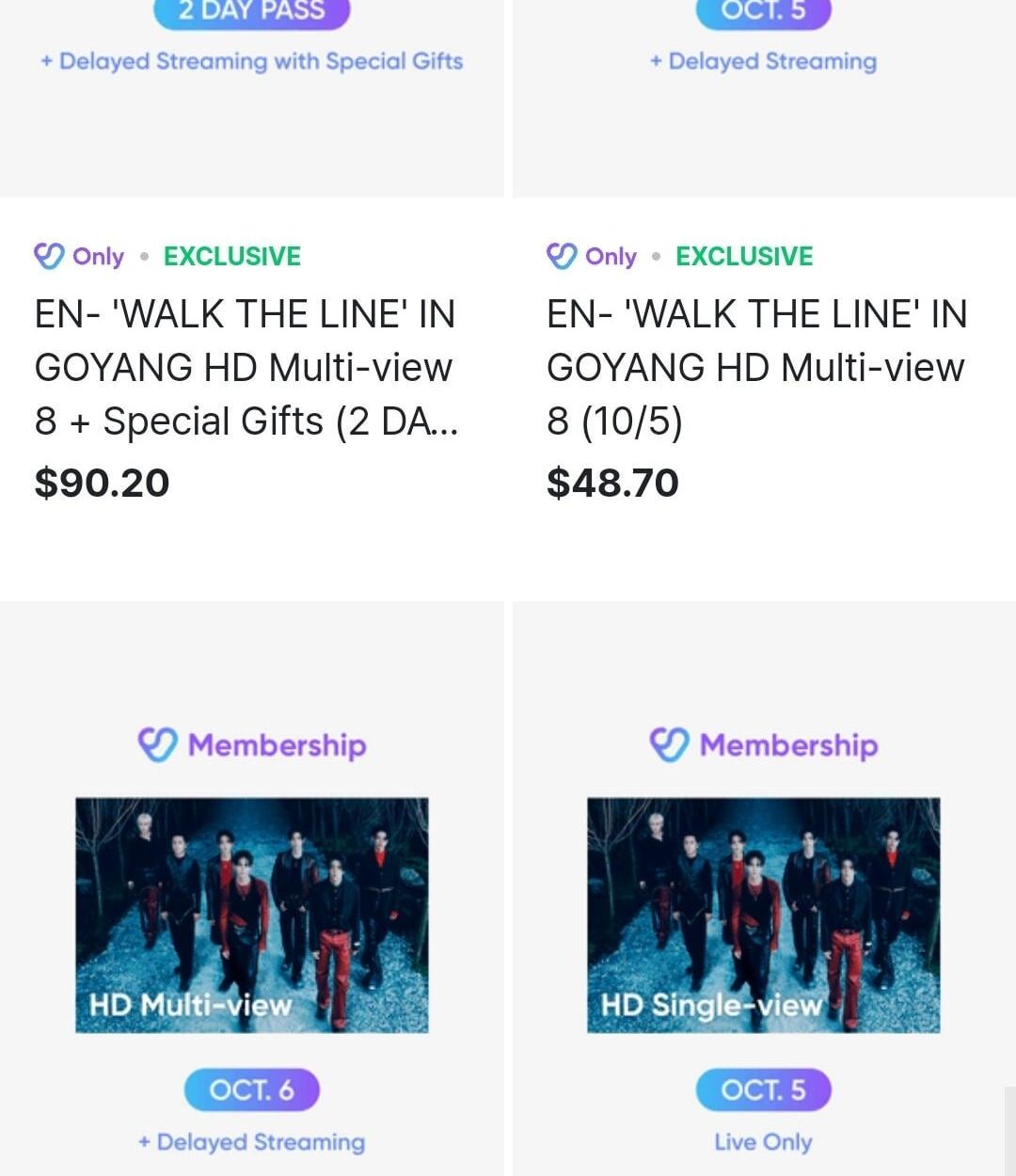Switch to the Live Only option
1016x1176 pixels.
(763, 1141)
